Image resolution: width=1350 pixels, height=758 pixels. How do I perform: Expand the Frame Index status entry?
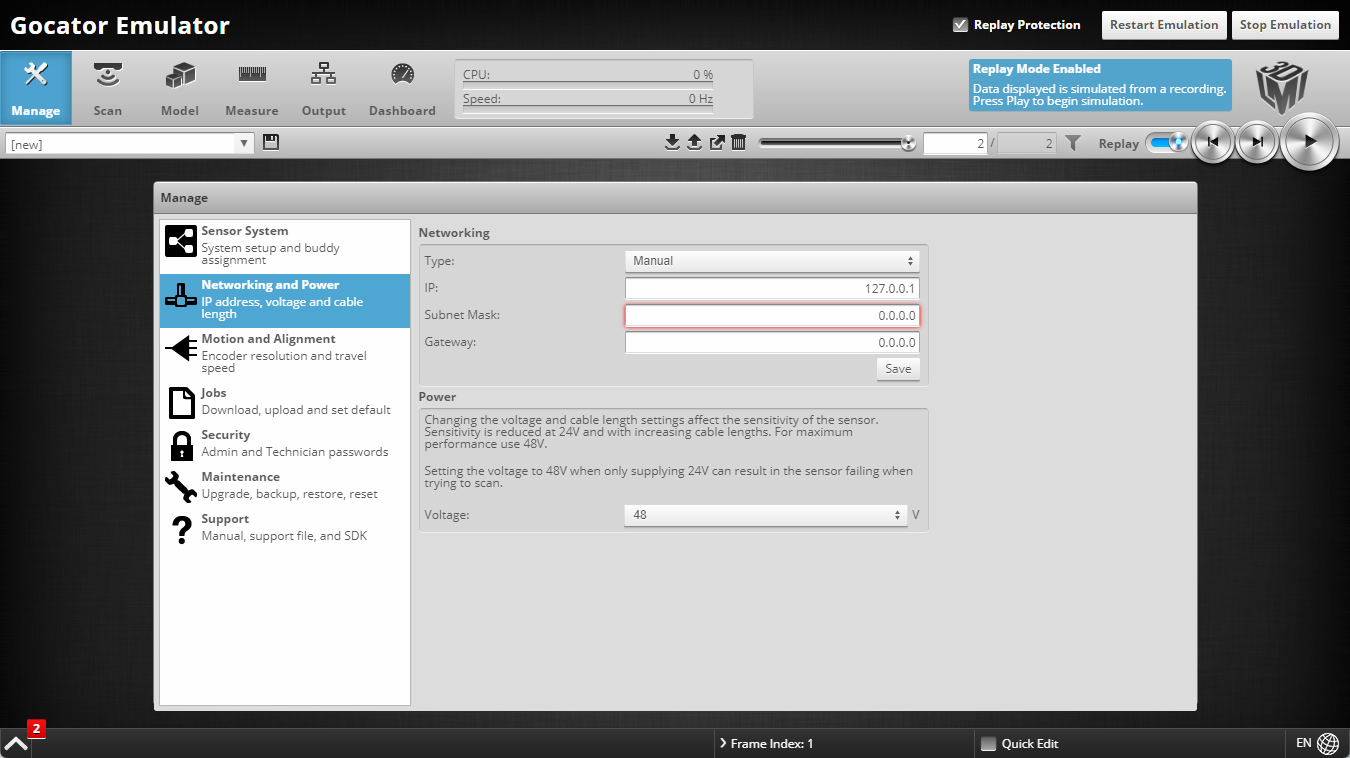[x=765, y=743]
